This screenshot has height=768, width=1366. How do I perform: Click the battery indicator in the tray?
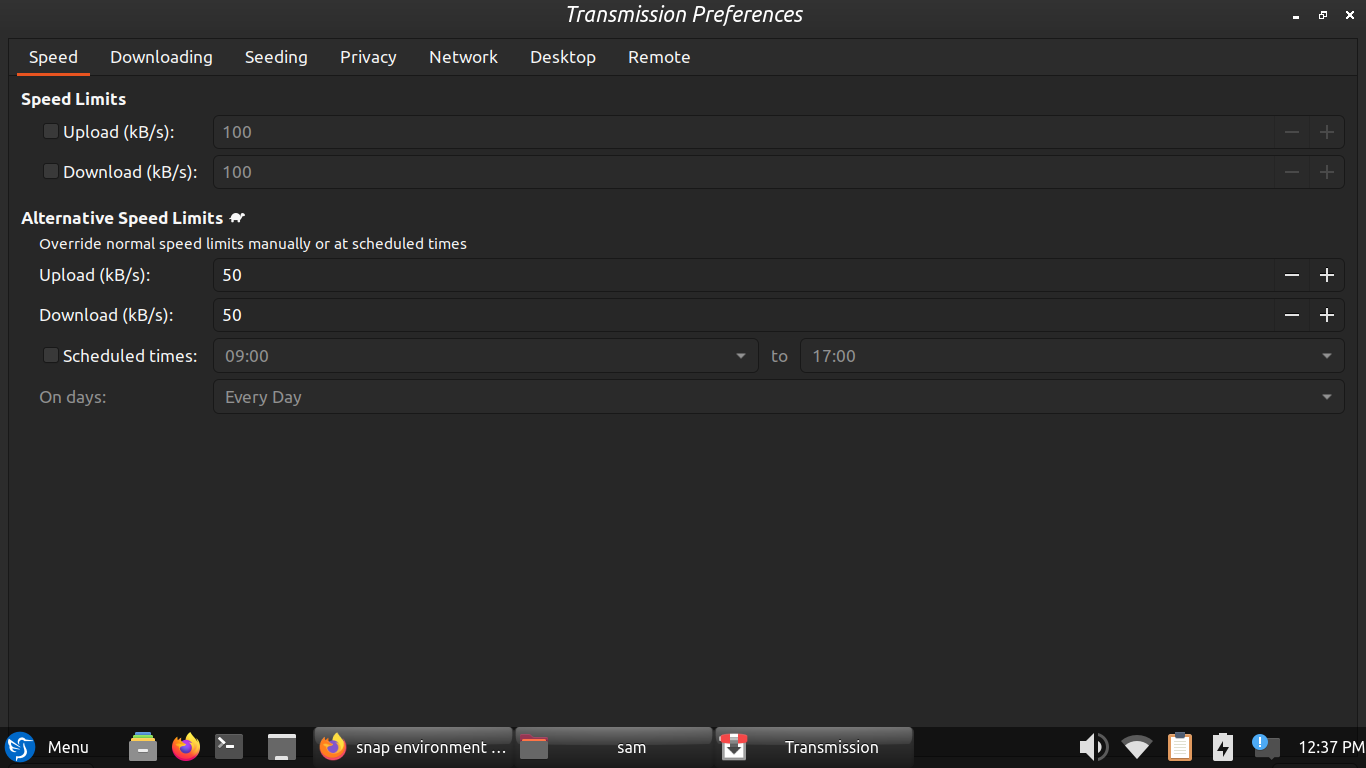pyautogui.click(x=1223, y=747)
